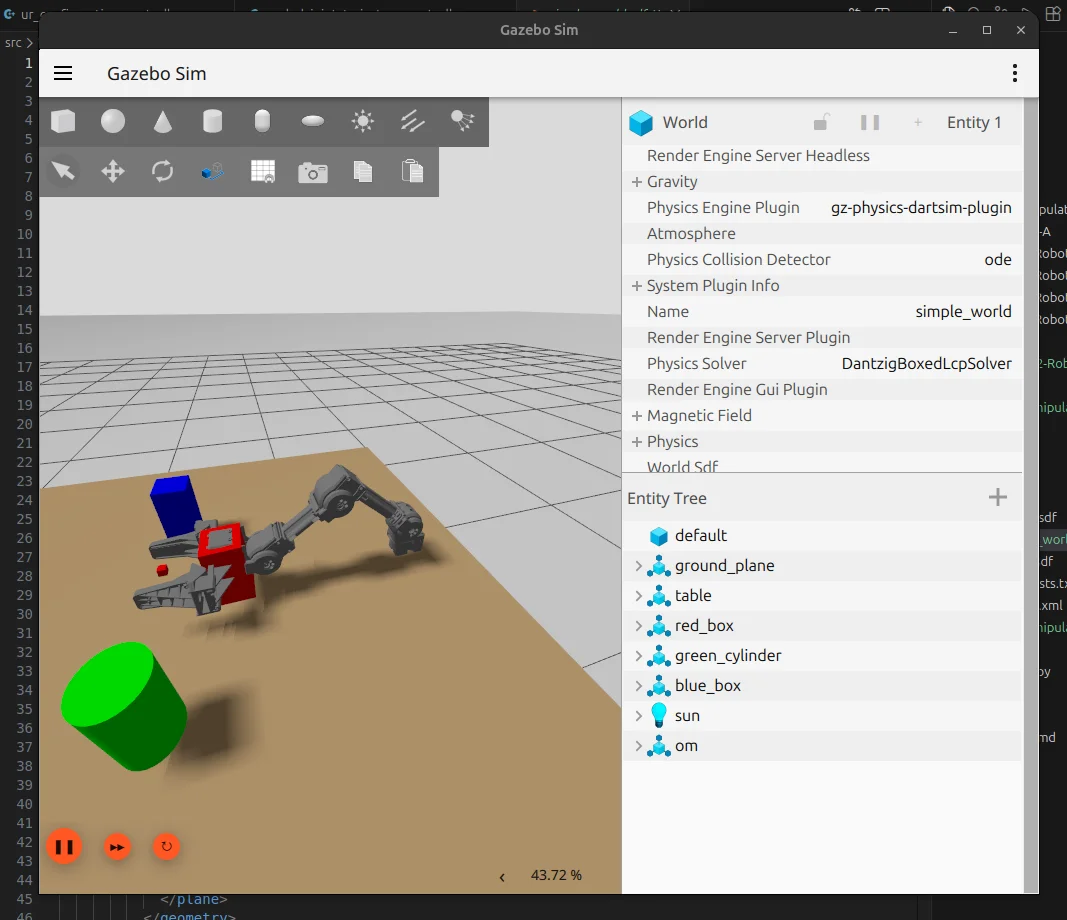Activate the translate mode tool
The height and width of the screenshot is (920, 1067).
[112, 171]
